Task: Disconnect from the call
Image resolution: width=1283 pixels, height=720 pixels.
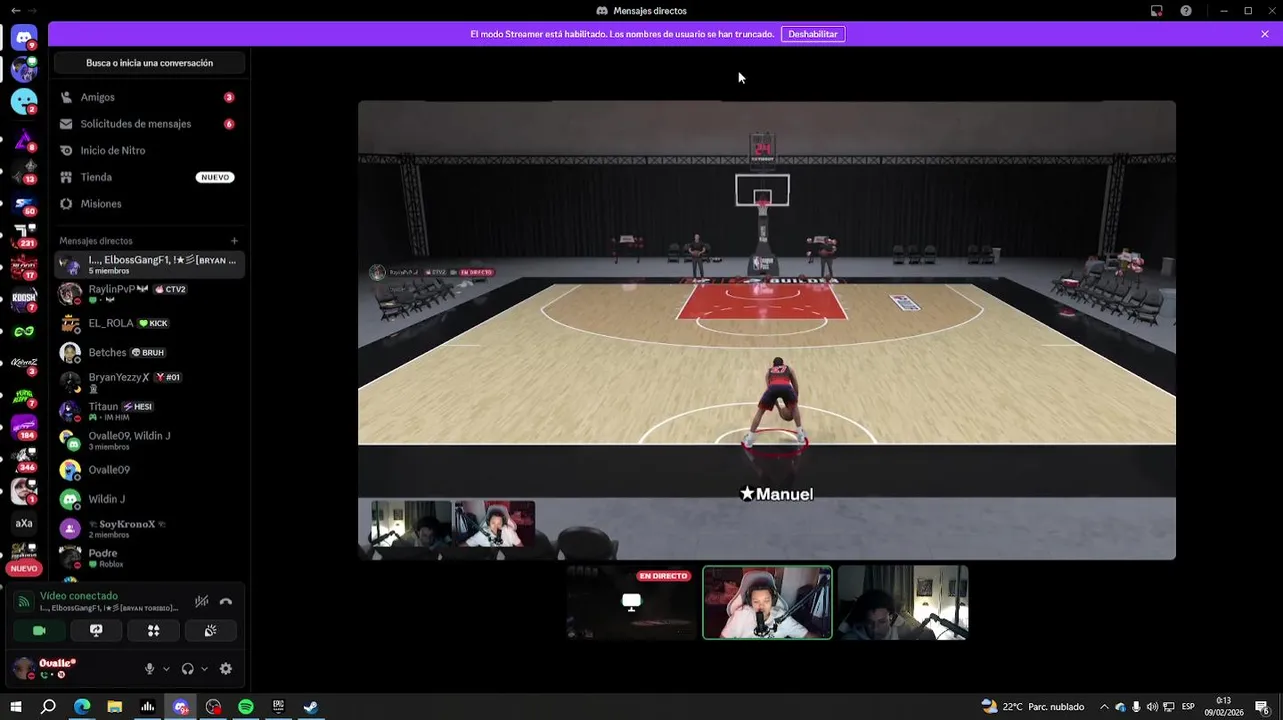Action: pyautogui.click(x=226, y=601)
